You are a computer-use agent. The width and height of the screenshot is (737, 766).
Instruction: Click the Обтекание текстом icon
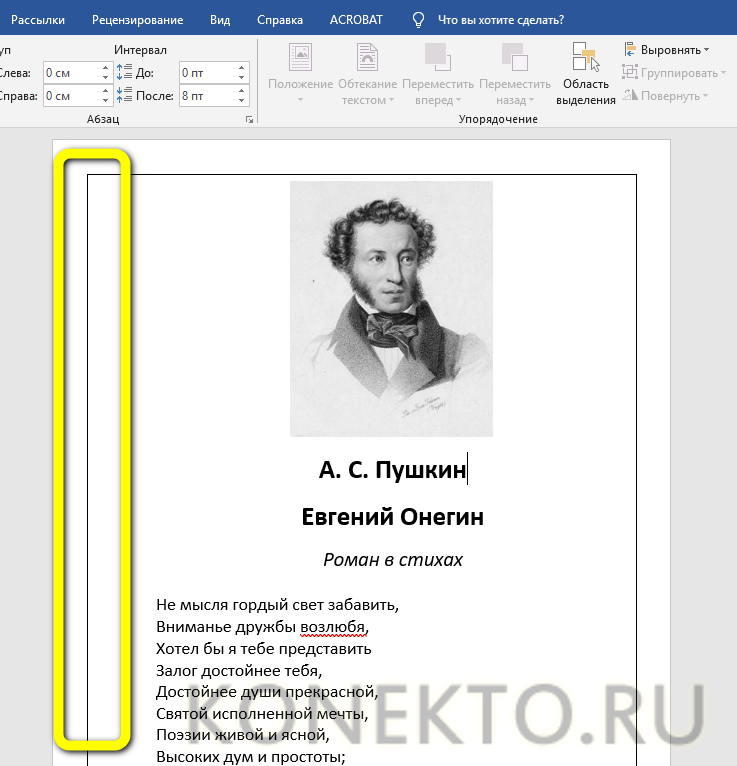pos(367,57)
